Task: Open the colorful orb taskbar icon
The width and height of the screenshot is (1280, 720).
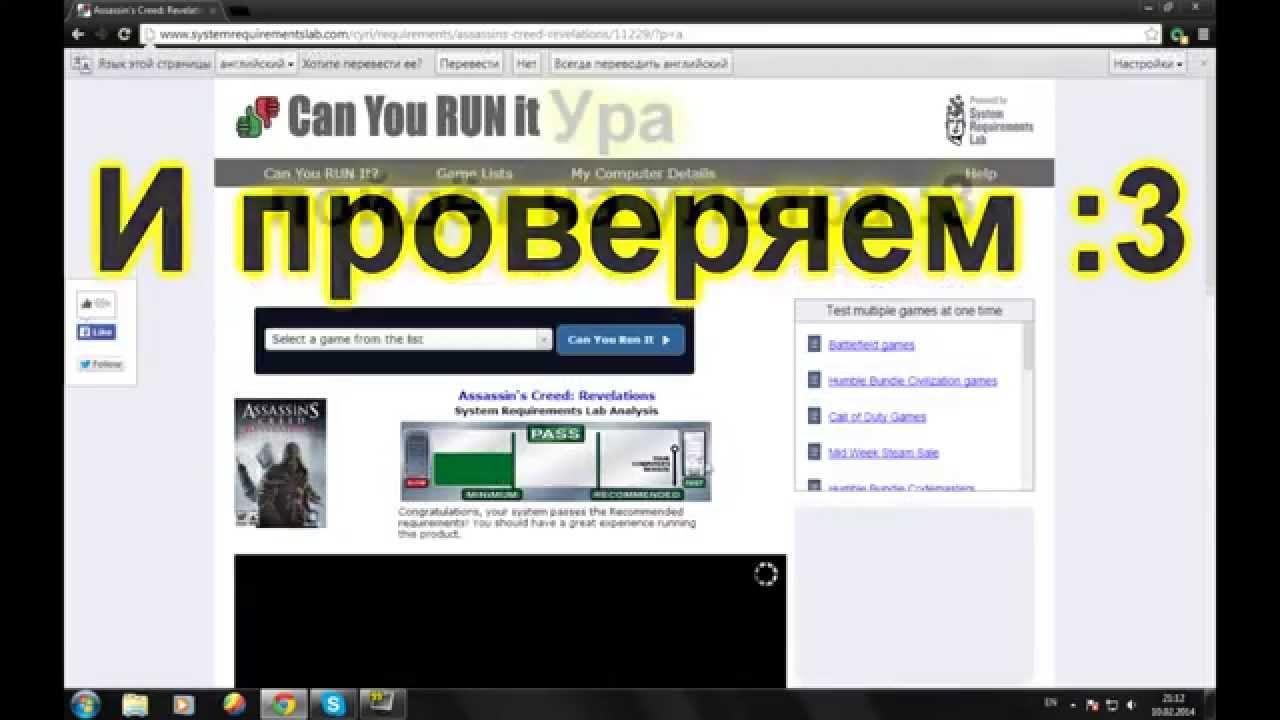Action: pyautogui.click(x=233, y=704)
